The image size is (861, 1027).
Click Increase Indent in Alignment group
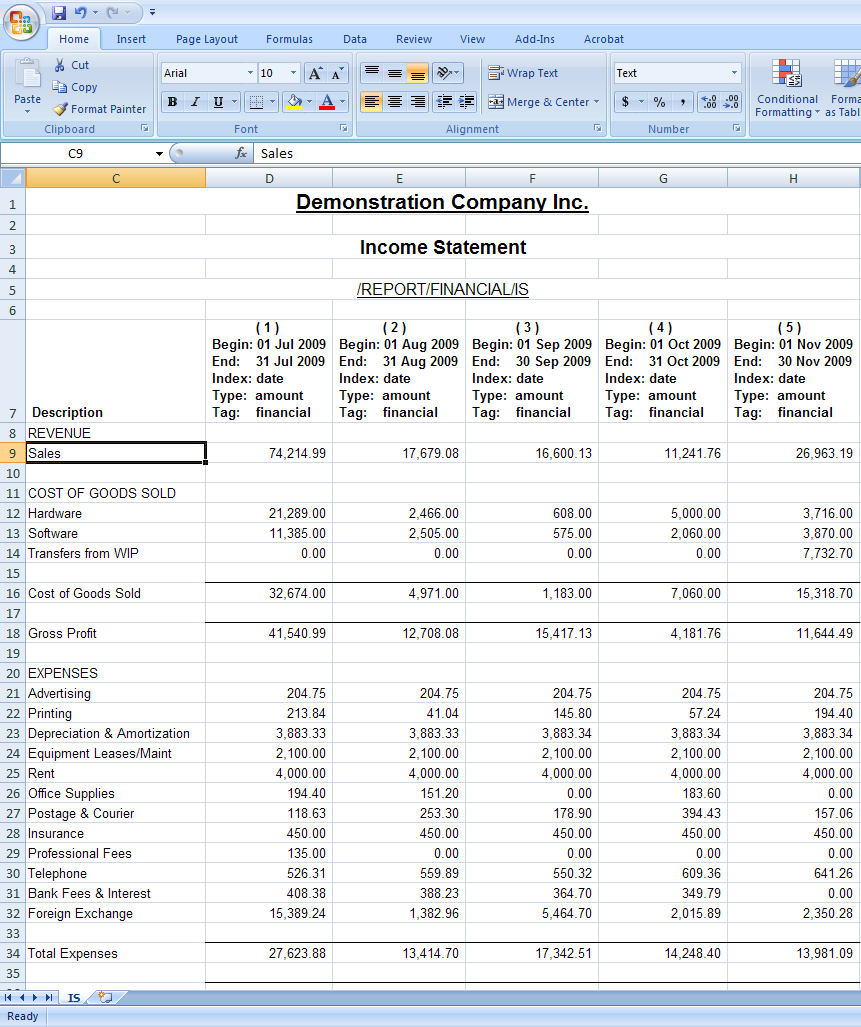tap(464, 102)
